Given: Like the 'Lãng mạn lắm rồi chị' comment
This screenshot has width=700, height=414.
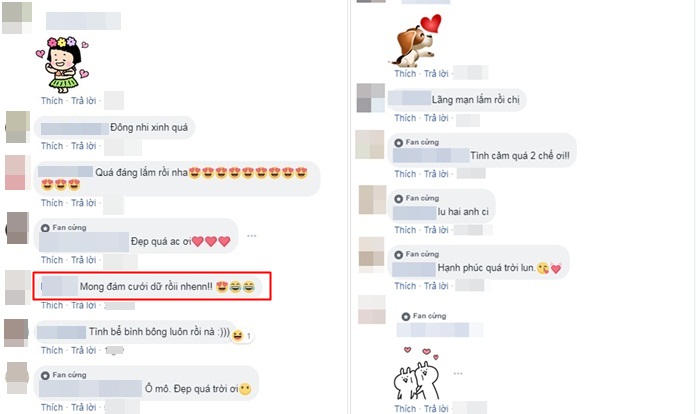Looking at the screenshot, I should [x=405, y=118].
